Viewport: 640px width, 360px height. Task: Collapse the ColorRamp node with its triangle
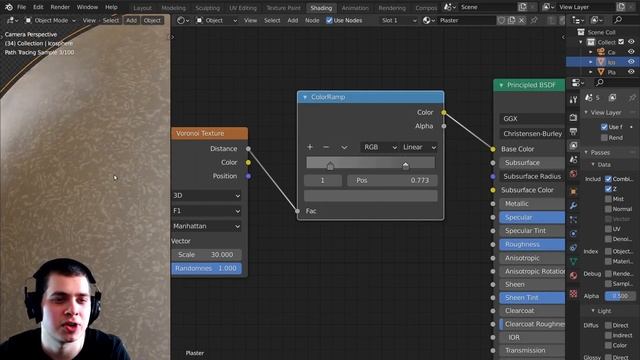304,97
